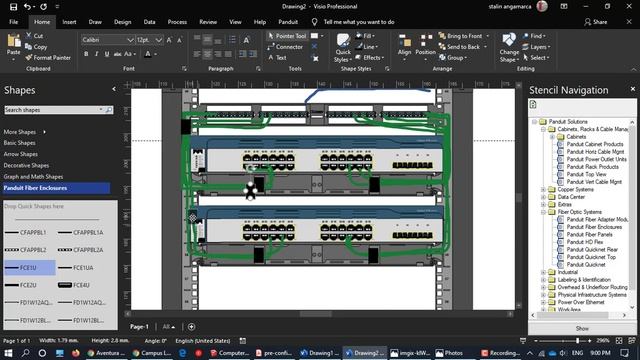The height and width of the screenshot is (360, 640).
Task: Toggle Underline formatting
Action: (107, 54)
